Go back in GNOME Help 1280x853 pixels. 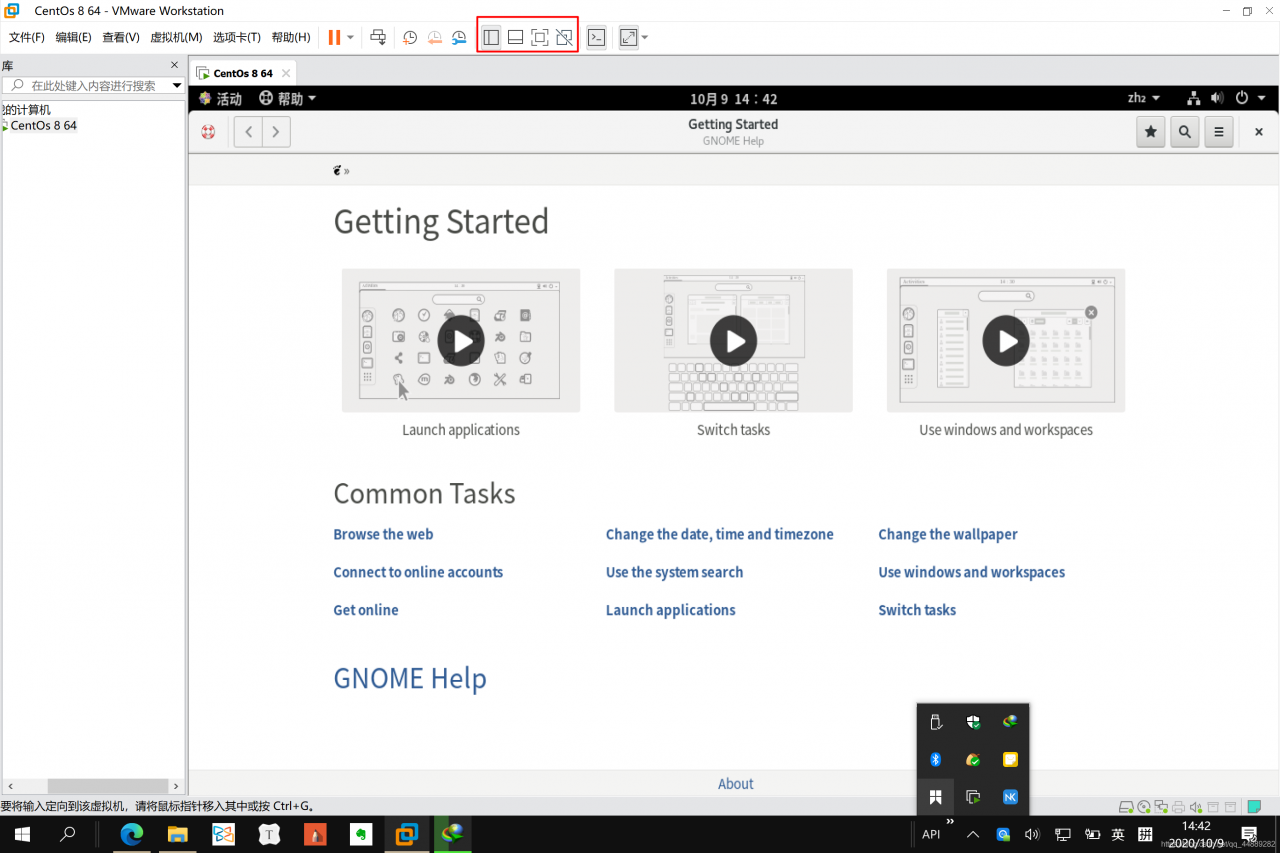click(248, 132)
